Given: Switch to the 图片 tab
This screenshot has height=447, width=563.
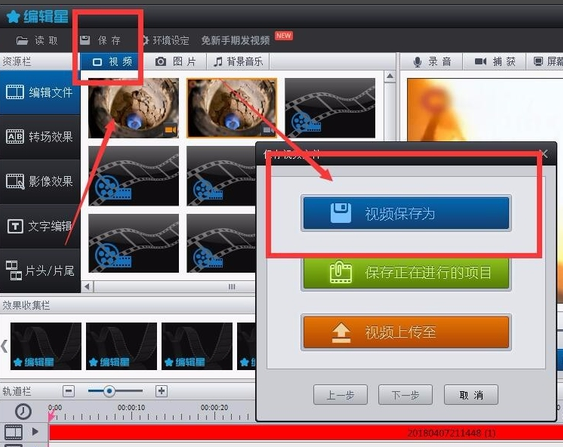Looking at the screenshot, I should click(175, 62).
